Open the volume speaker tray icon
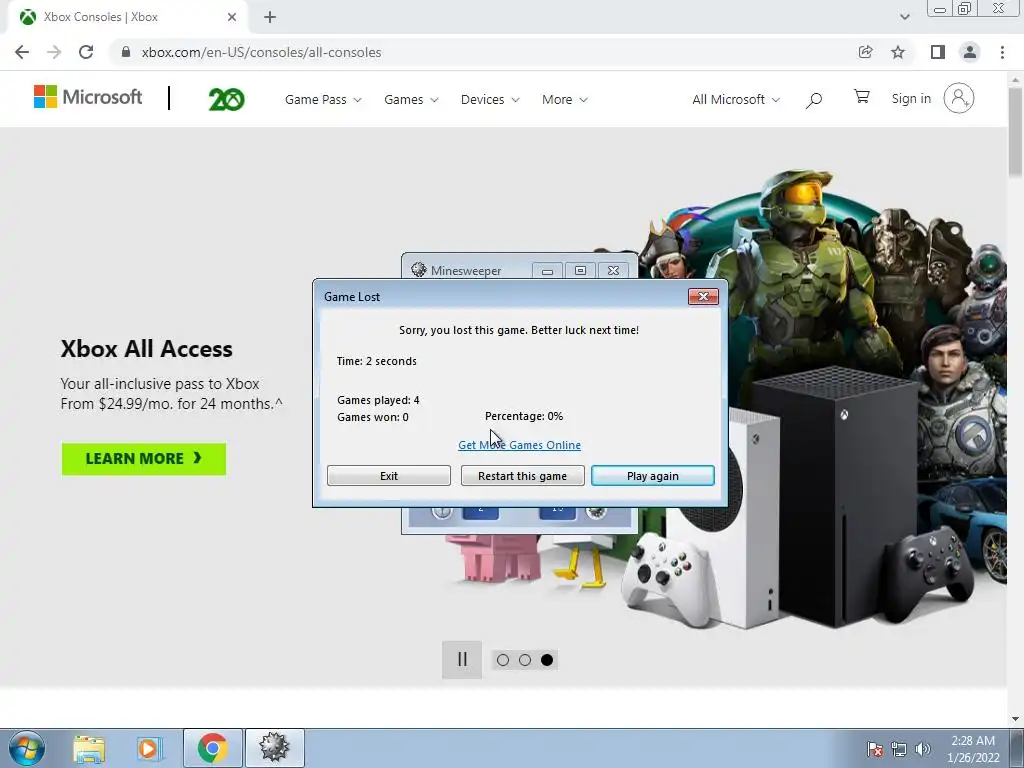Screen dimensions: 1024x768 (923, 749)
